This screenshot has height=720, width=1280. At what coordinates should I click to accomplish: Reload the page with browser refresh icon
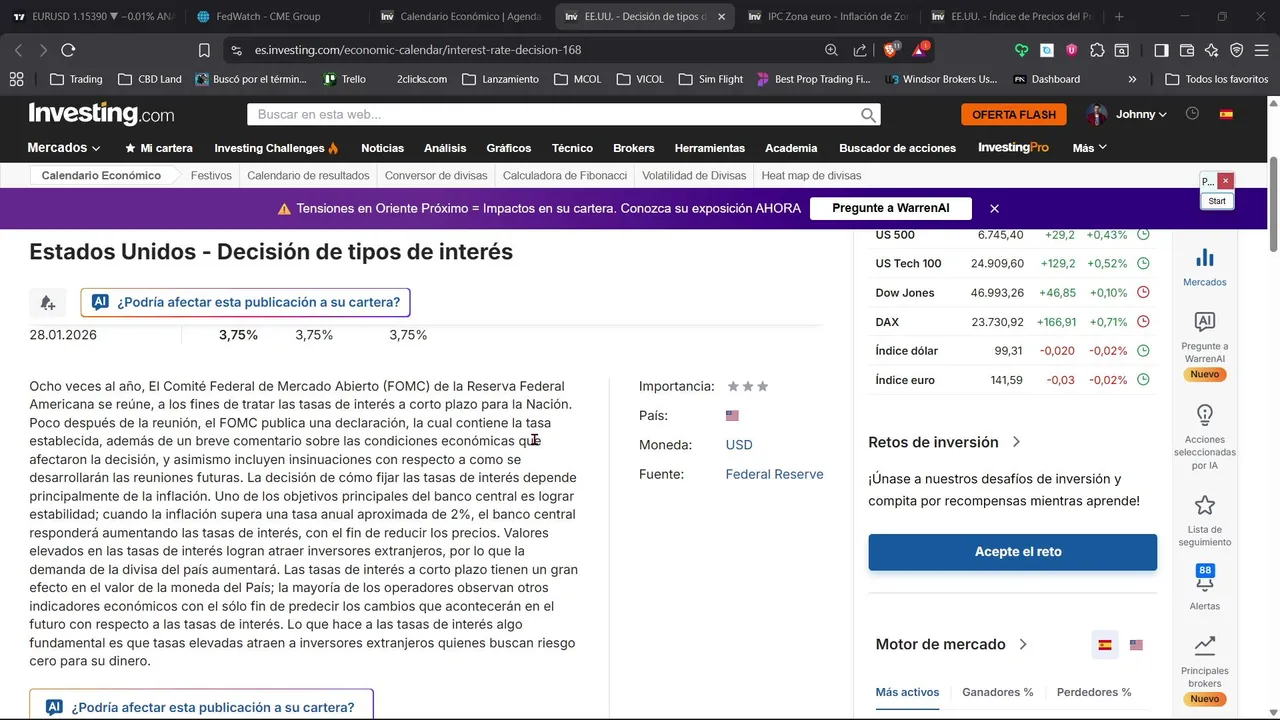point(68,50)
